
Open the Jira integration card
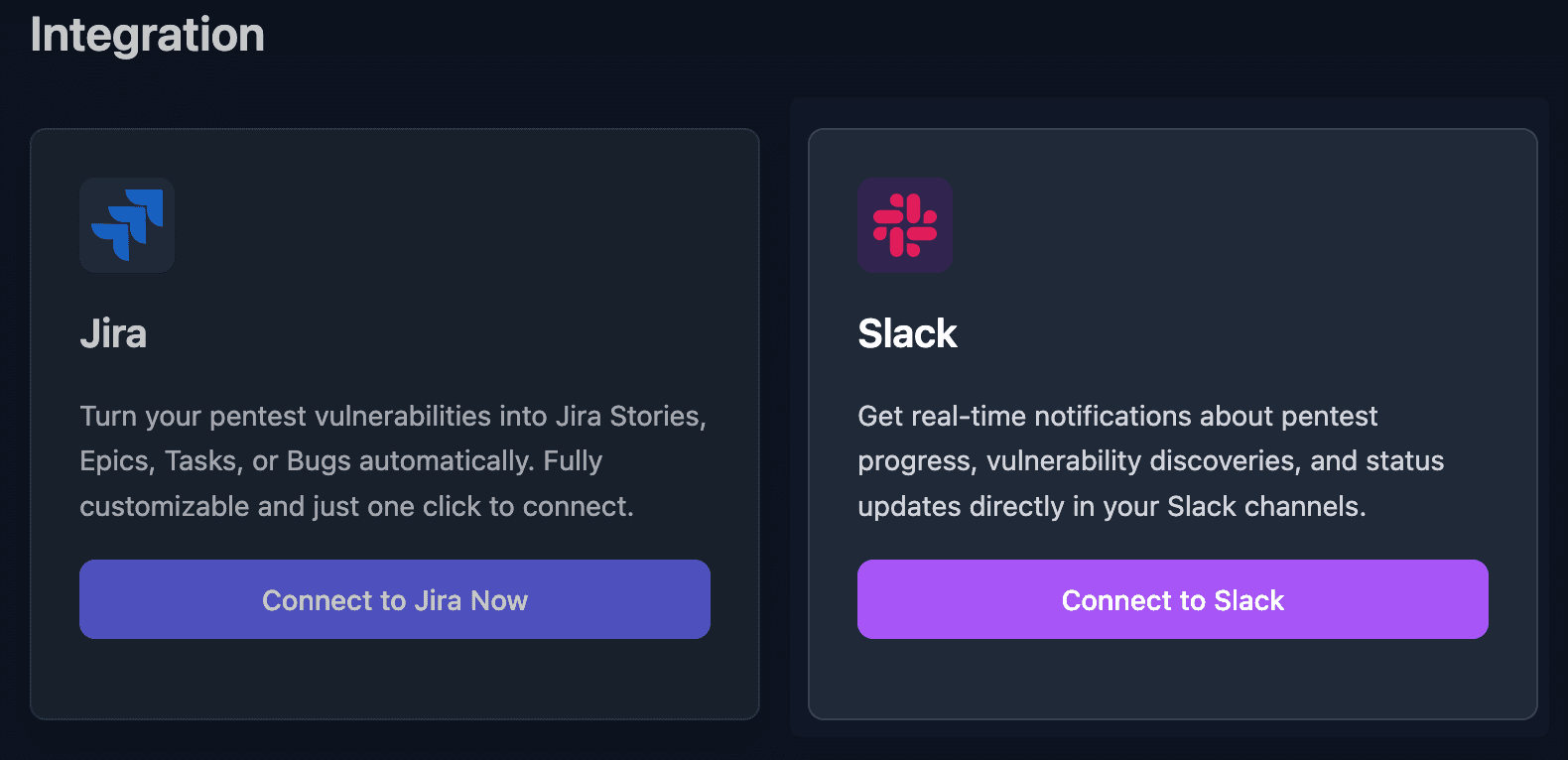[x=394, y=422]
